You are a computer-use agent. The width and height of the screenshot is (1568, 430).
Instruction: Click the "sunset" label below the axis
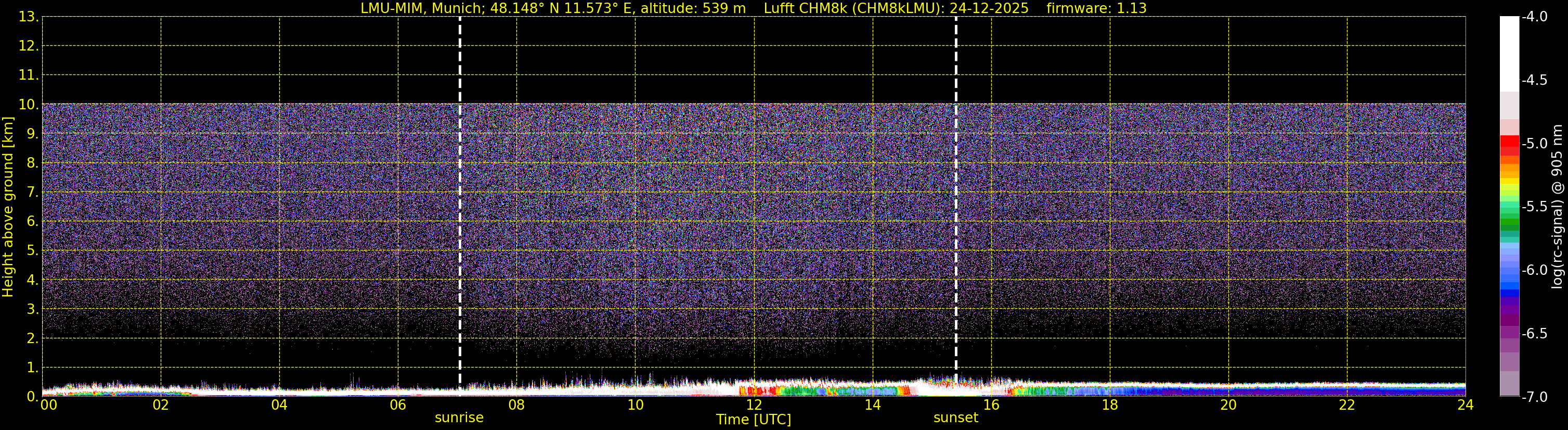tap(955, 418)
